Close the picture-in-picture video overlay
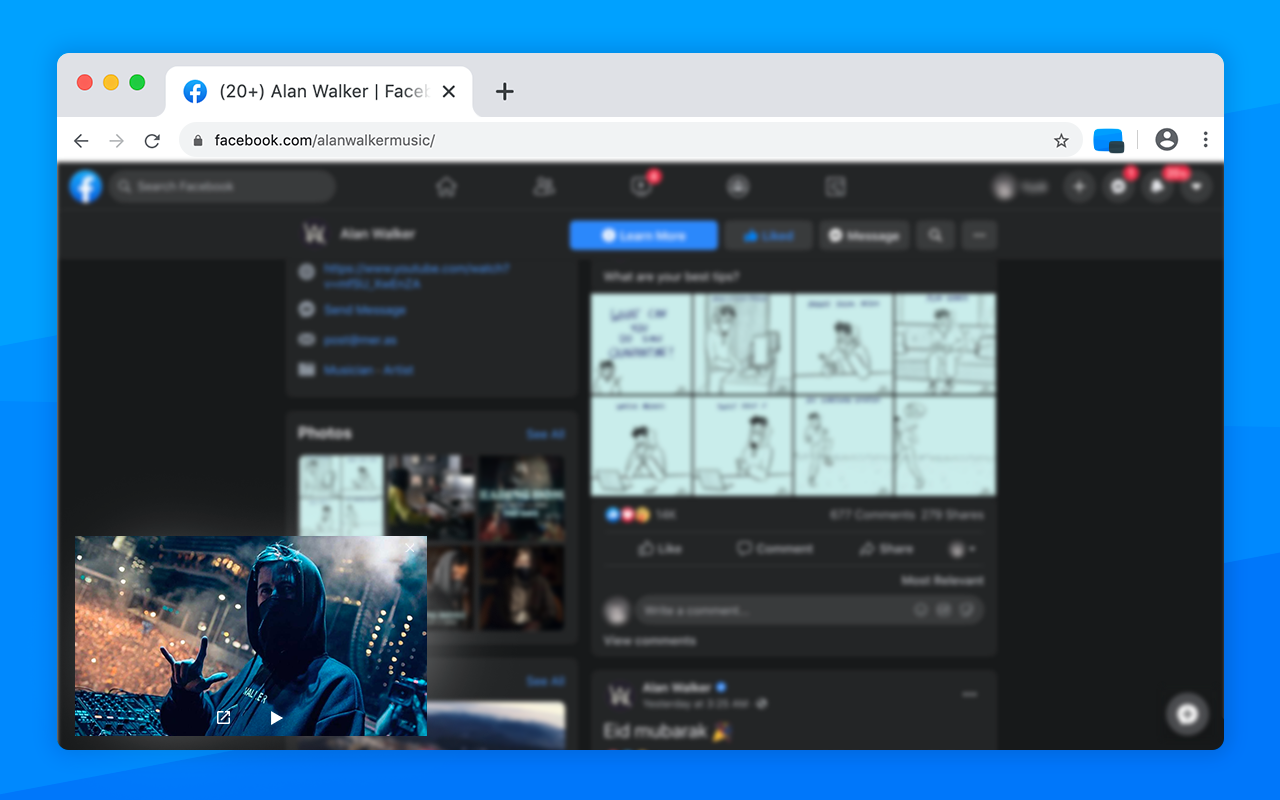The image size is (1280, 800). [411, 549]
